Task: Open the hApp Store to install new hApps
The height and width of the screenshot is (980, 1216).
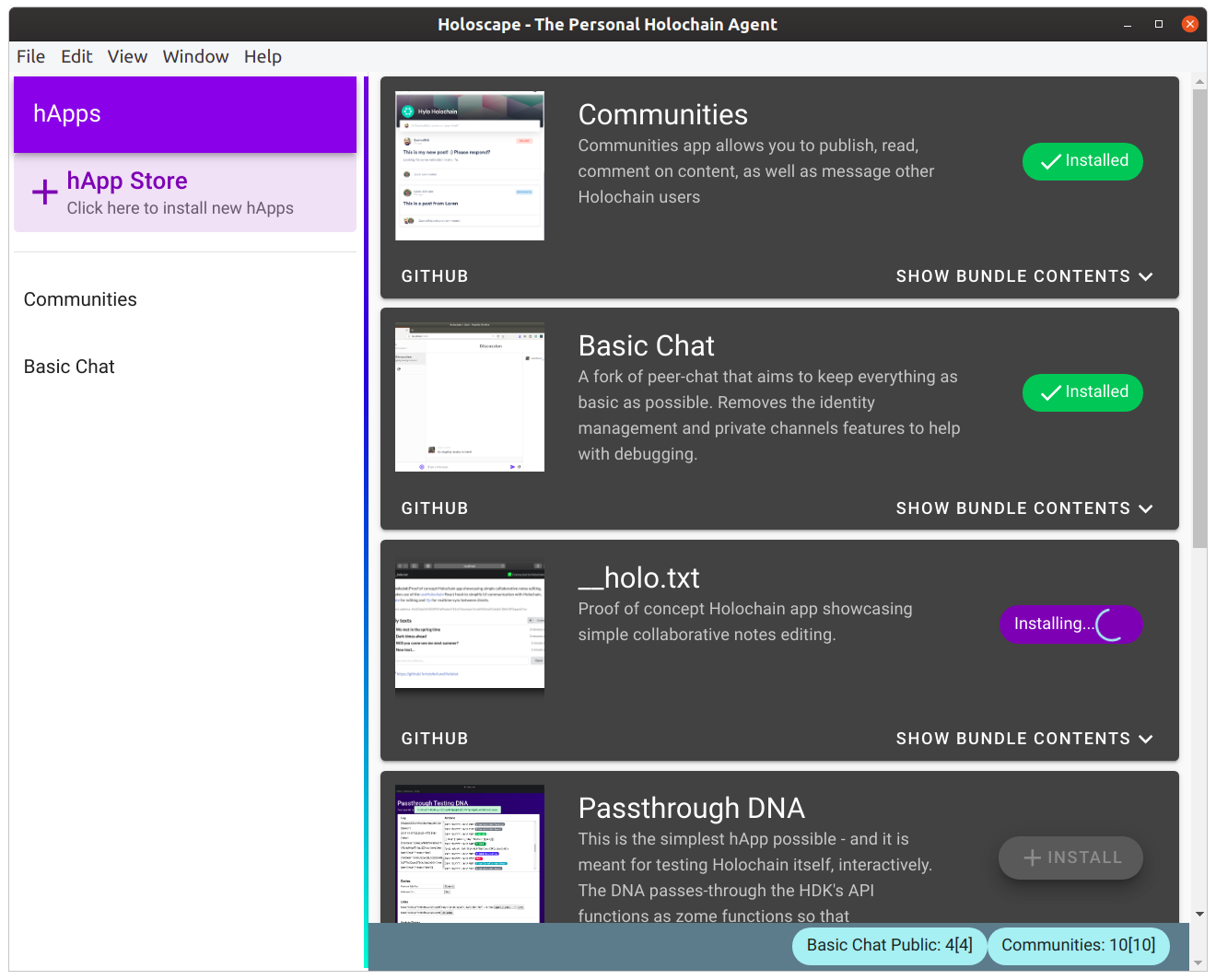Action: [x=185, y=192]
